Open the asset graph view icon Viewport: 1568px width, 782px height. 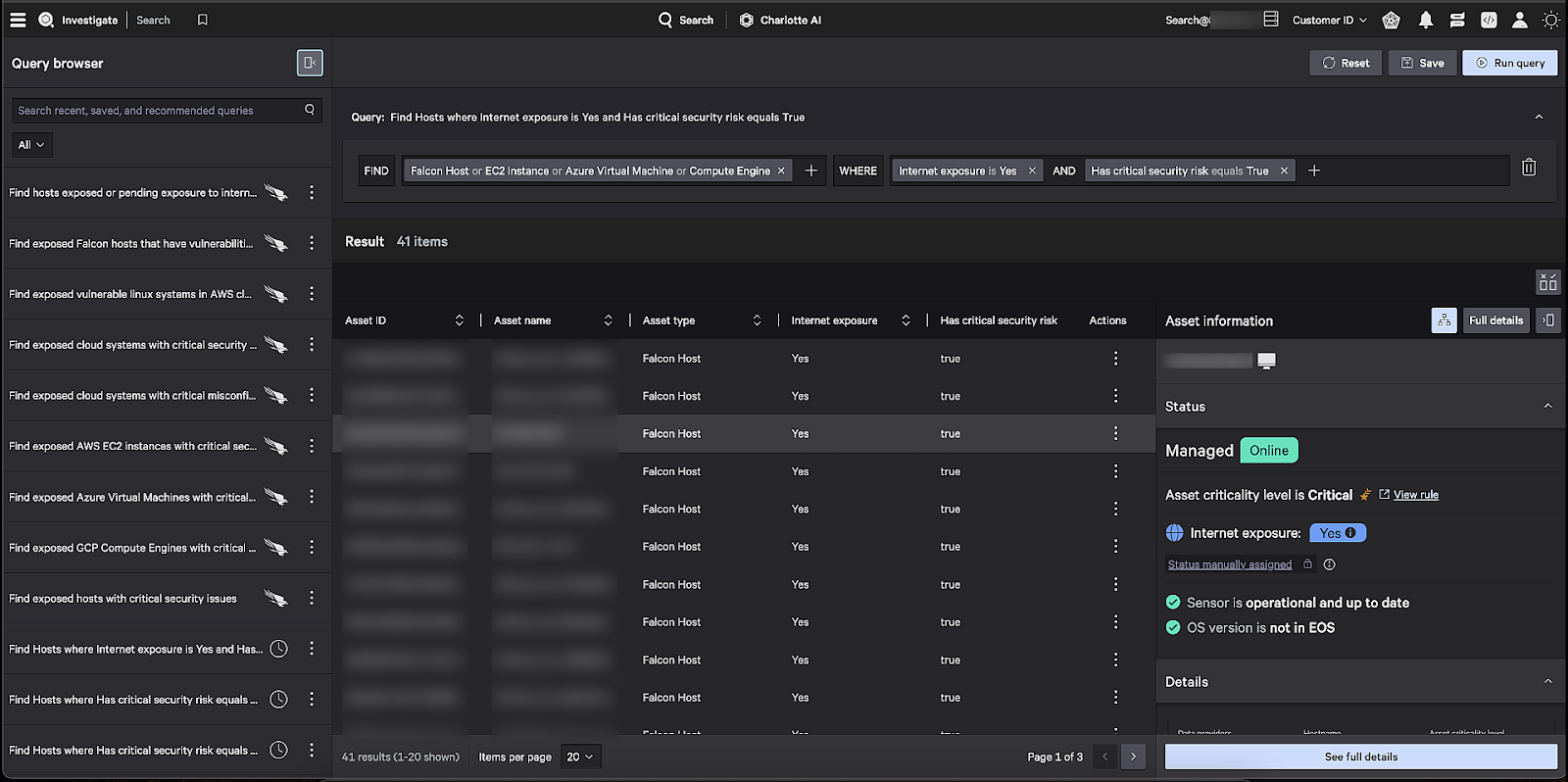point(1444,320)
